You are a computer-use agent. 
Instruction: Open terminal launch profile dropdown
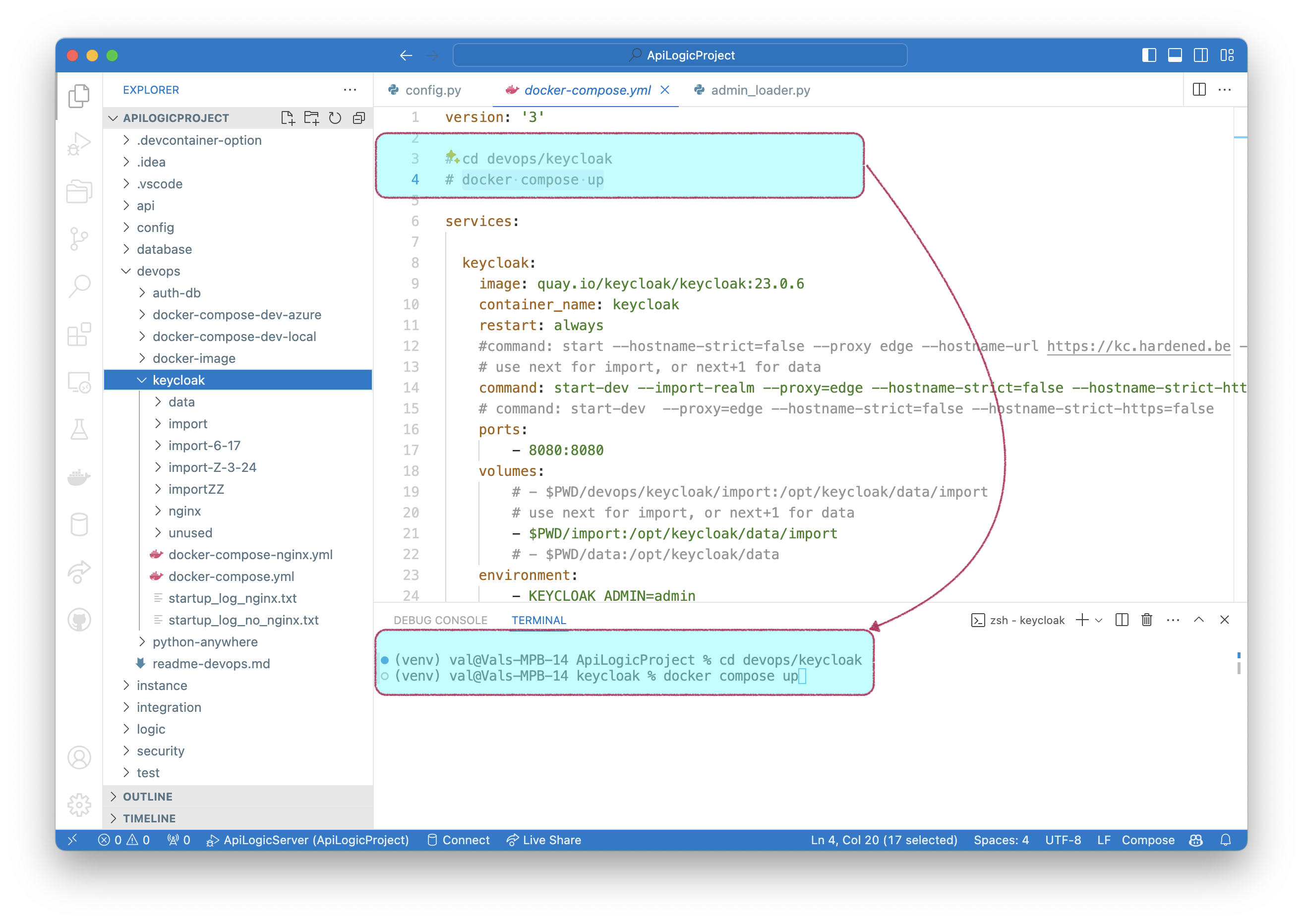point(1099,620)
